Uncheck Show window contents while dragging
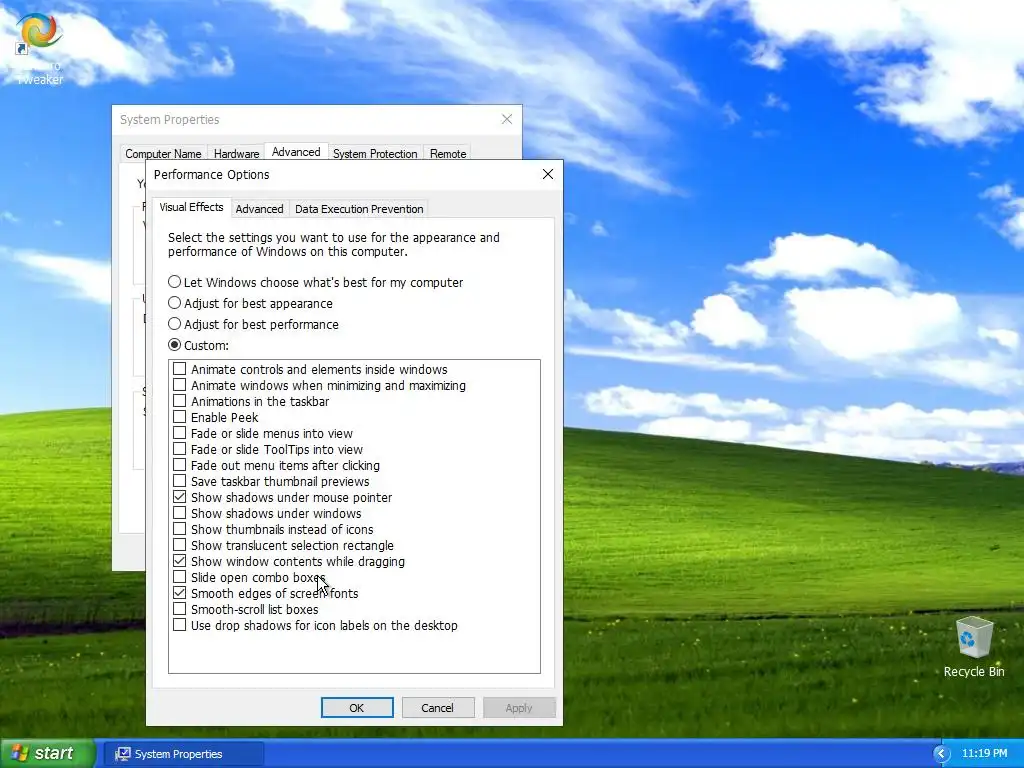The image size is (1024, 768). click(x=180, y=561)
